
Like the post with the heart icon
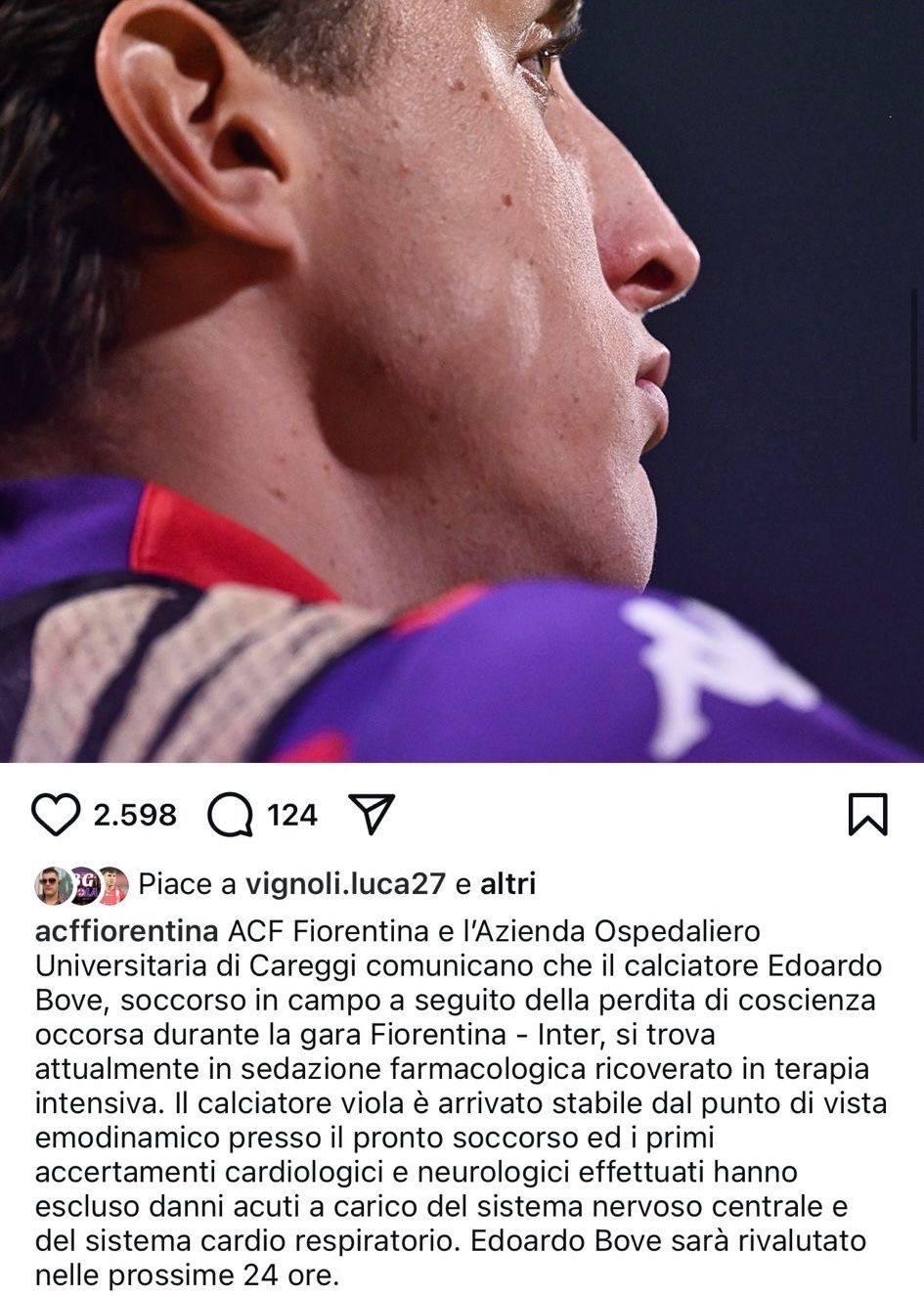57,814
